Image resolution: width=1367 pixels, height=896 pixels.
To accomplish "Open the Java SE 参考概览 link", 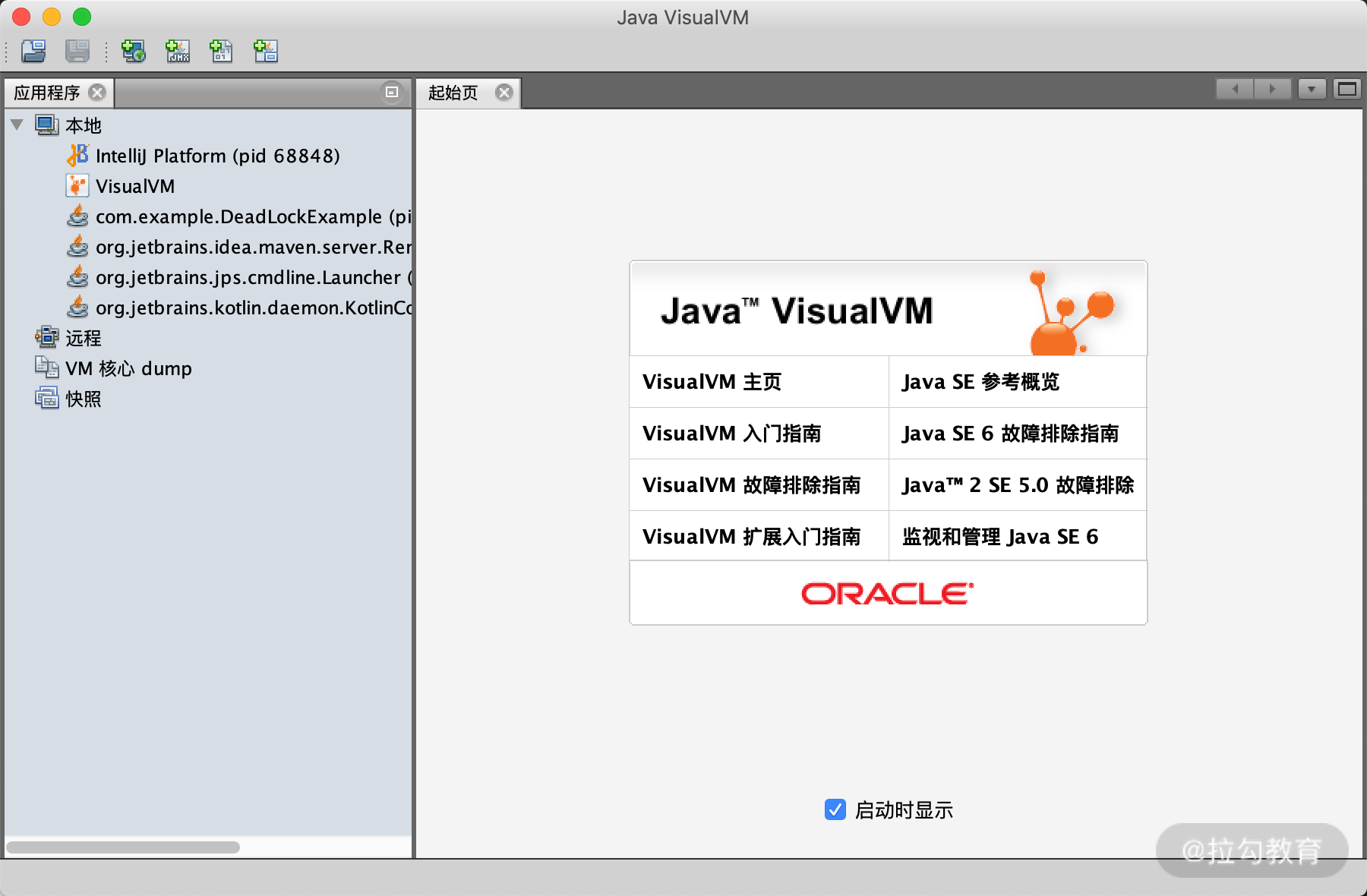I will click(980, 382).
